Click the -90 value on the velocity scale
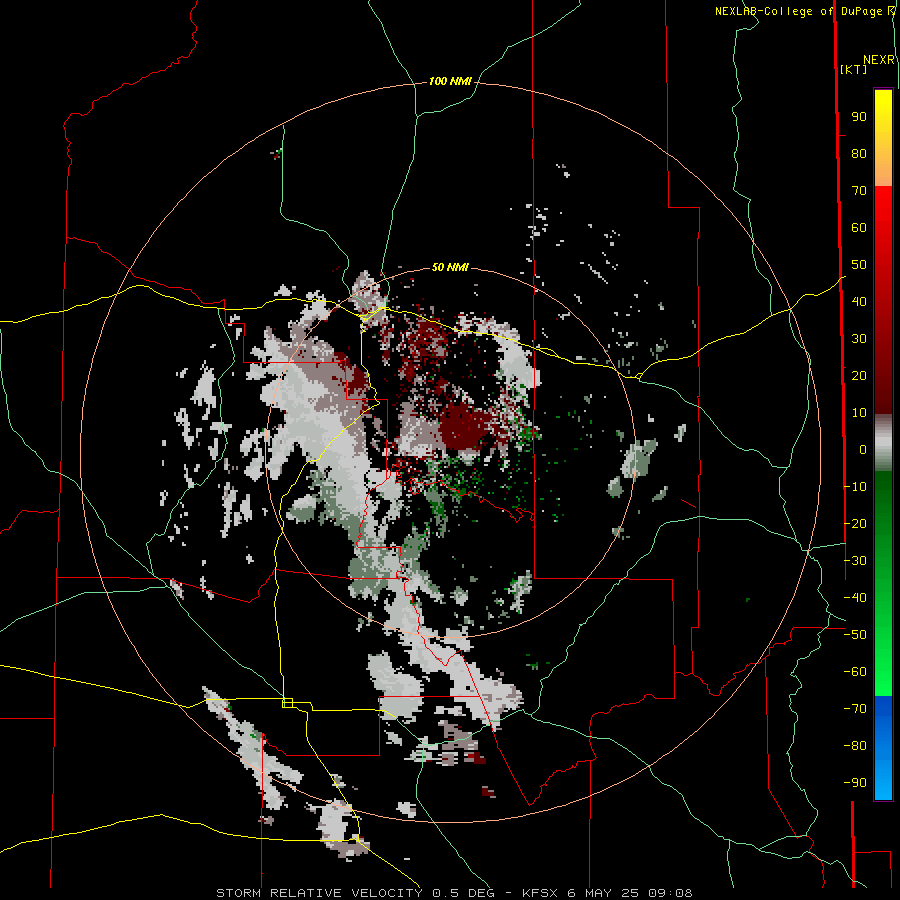This screenshot has height=900, width=900. [855, 783]
